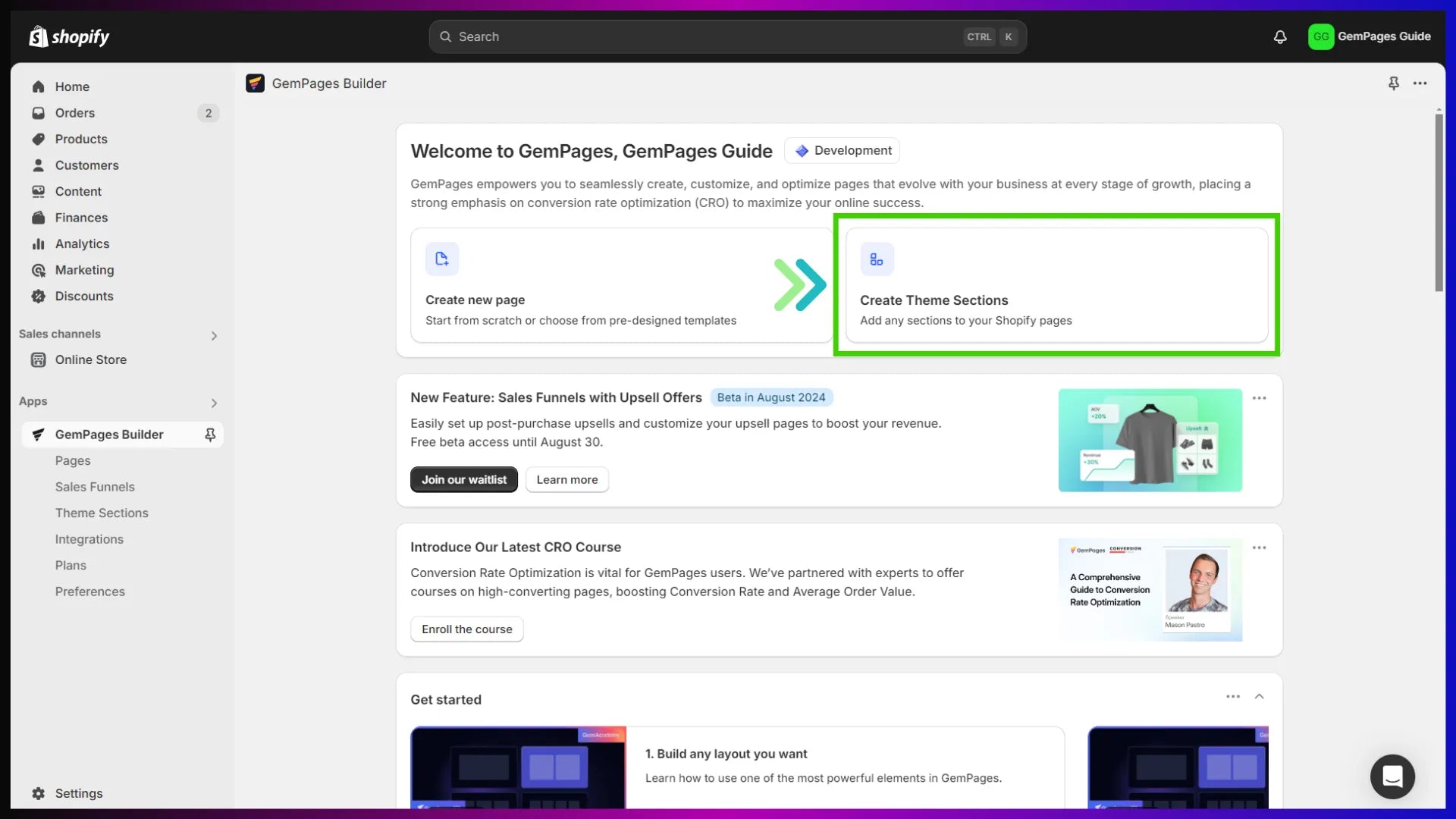Unpin GemPages Builder from the sidebar
This screenshot has width=1456, height=819.
pyautogui.click(x=210, y=435)
